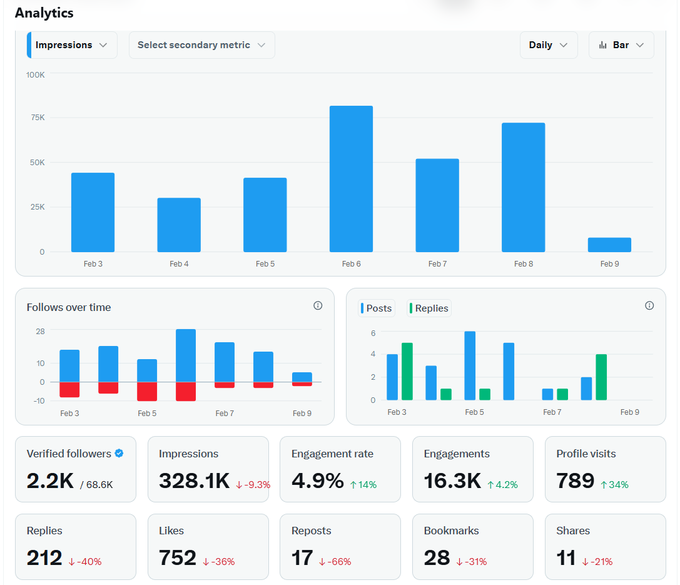680x585 pixels.
Task: Open the Profile visits stat card
Action: [x=605, y=470]
